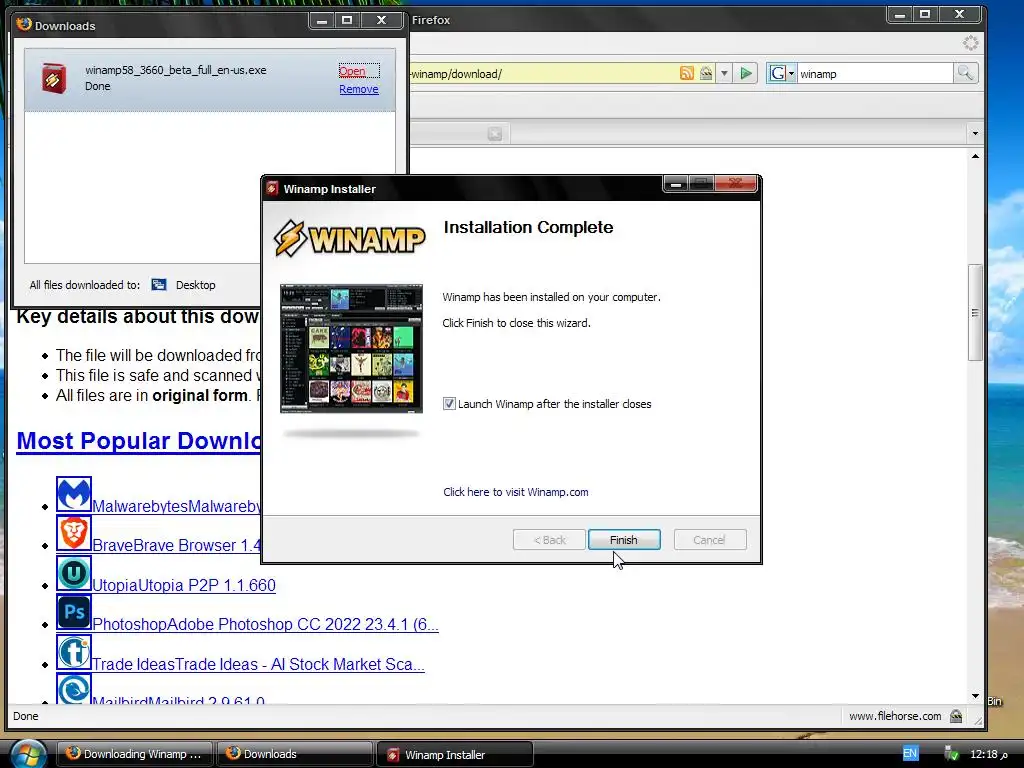Image resolution: width=1024 pixels, height=768 pixels.
Task: Close the current Firefox tab
Action: (495, 134)
